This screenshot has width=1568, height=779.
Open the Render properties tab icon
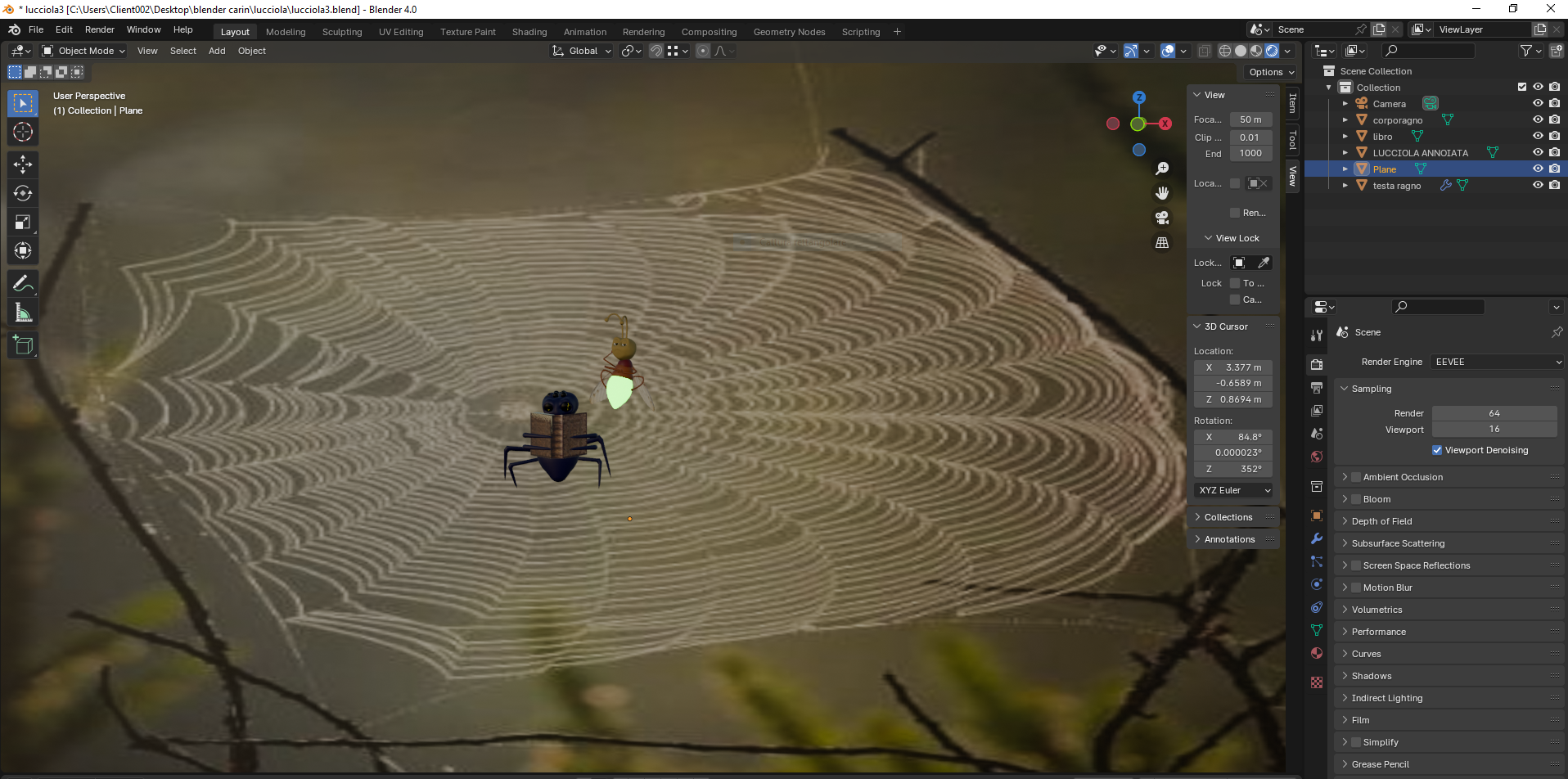click(x=1317, y=365)
